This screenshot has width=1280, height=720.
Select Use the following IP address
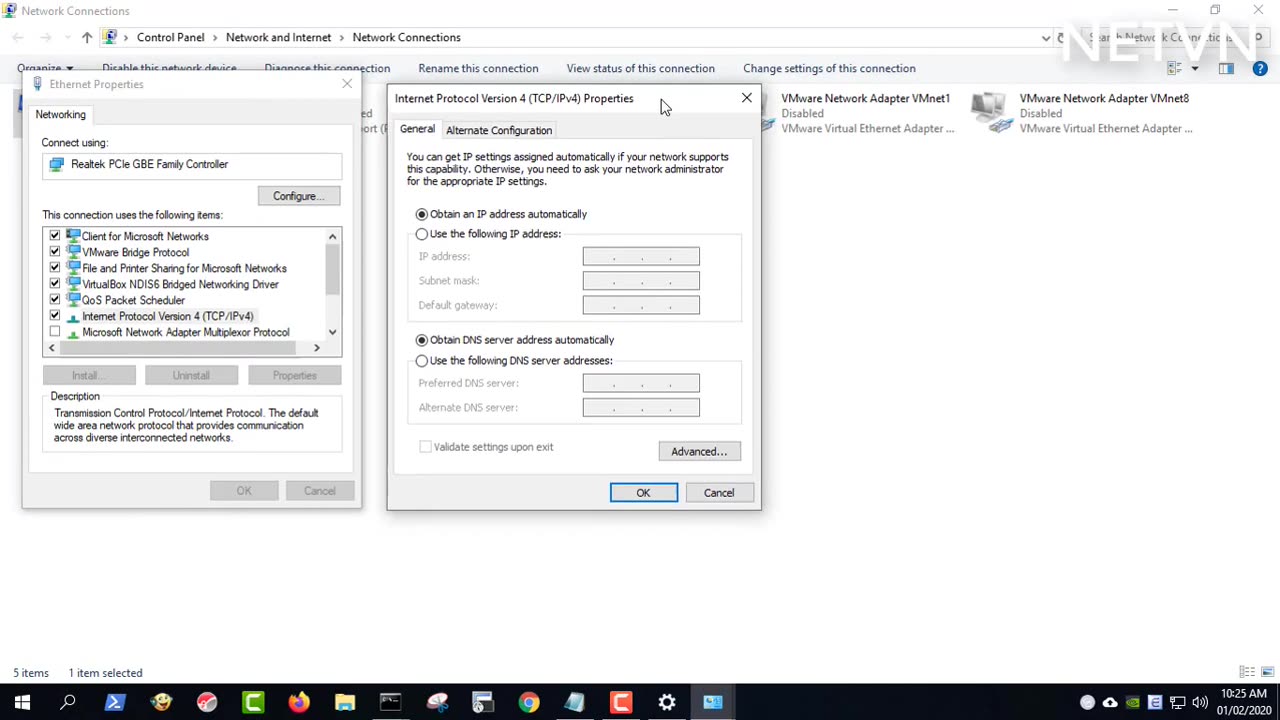pyautogui.click(x=422, y=234)
